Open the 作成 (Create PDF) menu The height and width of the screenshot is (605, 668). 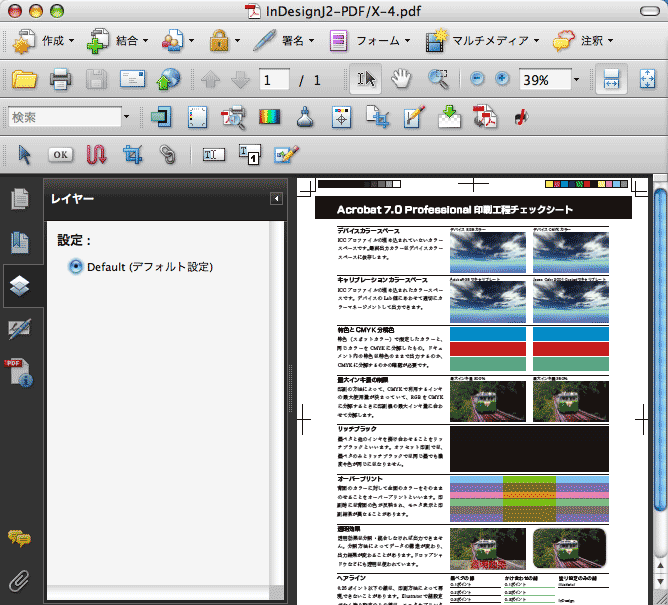coord(43,41)
